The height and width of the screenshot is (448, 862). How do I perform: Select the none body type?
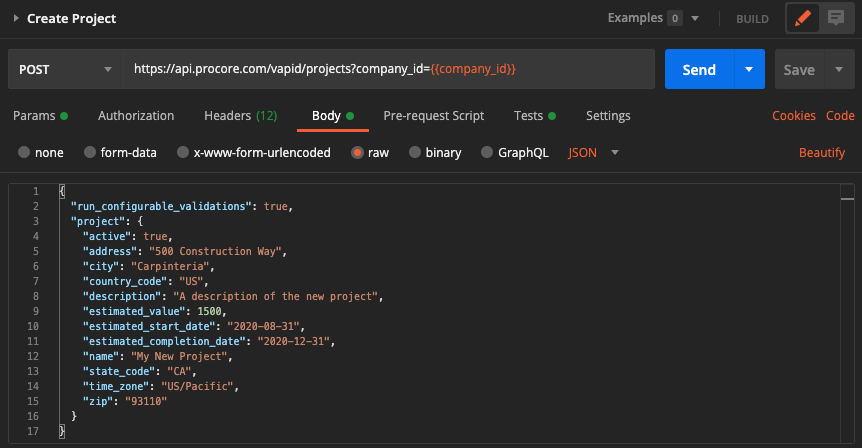coord(24,152)
